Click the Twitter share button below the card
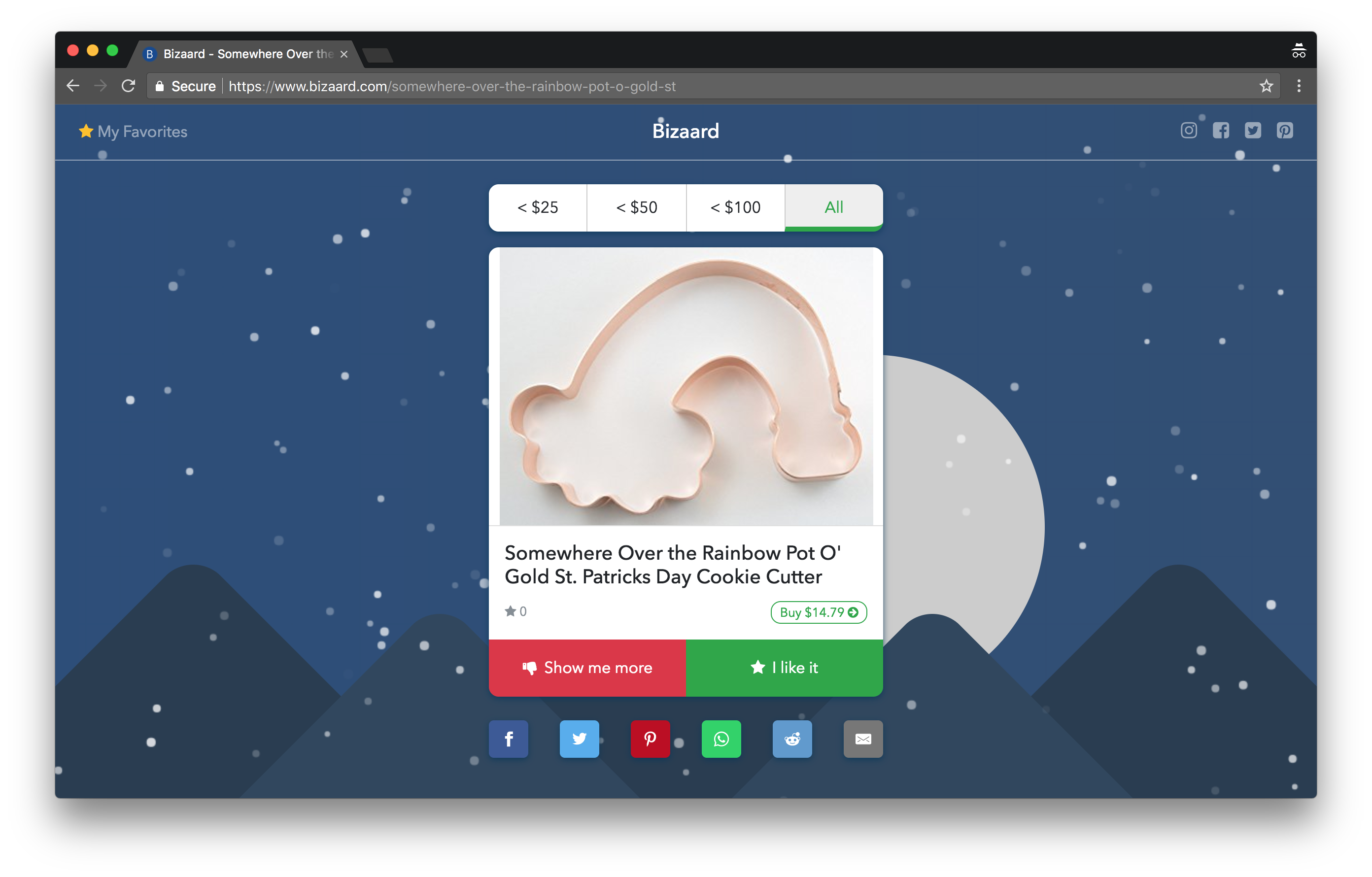This screenshot has width=1372, height=877. 579,739
